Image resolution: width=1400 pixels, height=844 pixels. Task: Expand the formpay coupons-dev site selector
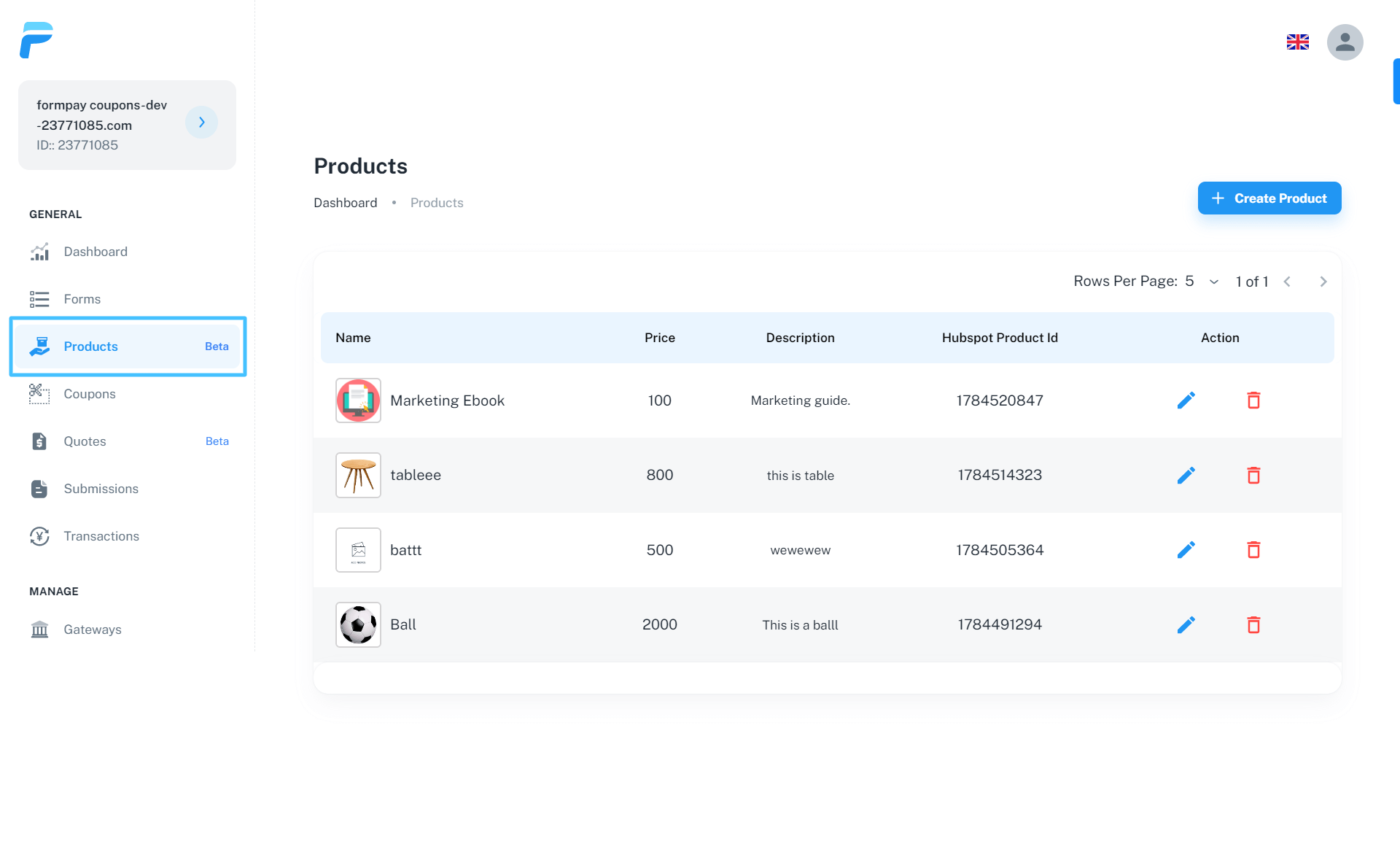201,123
